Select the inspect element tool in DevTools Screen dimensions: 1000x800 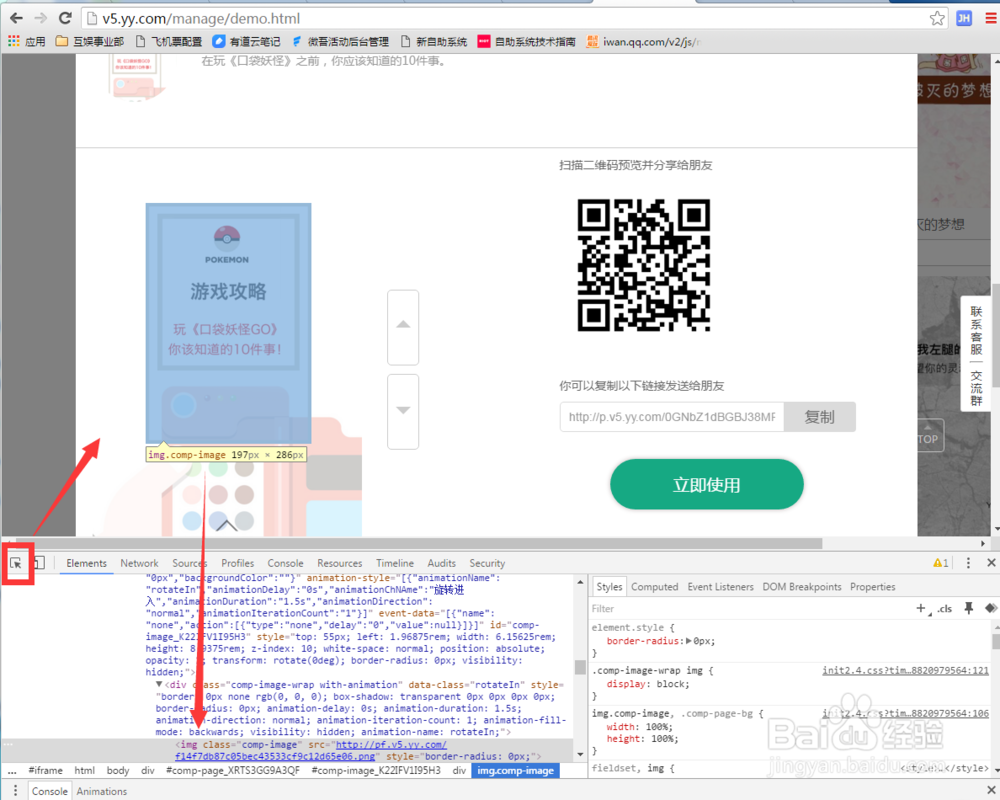click(16, 563)
